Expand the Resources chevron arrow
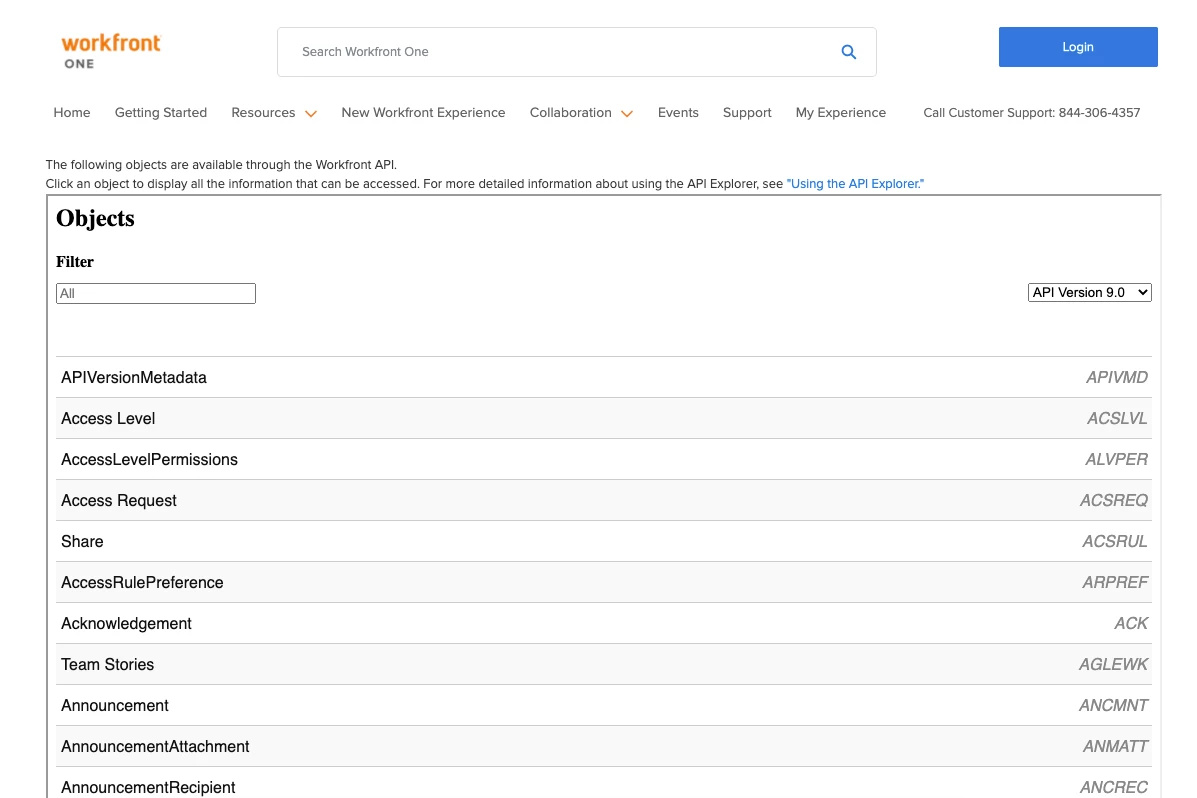Image resolution: width=1197 pixels, height=798 pixels. pos(311,114)
